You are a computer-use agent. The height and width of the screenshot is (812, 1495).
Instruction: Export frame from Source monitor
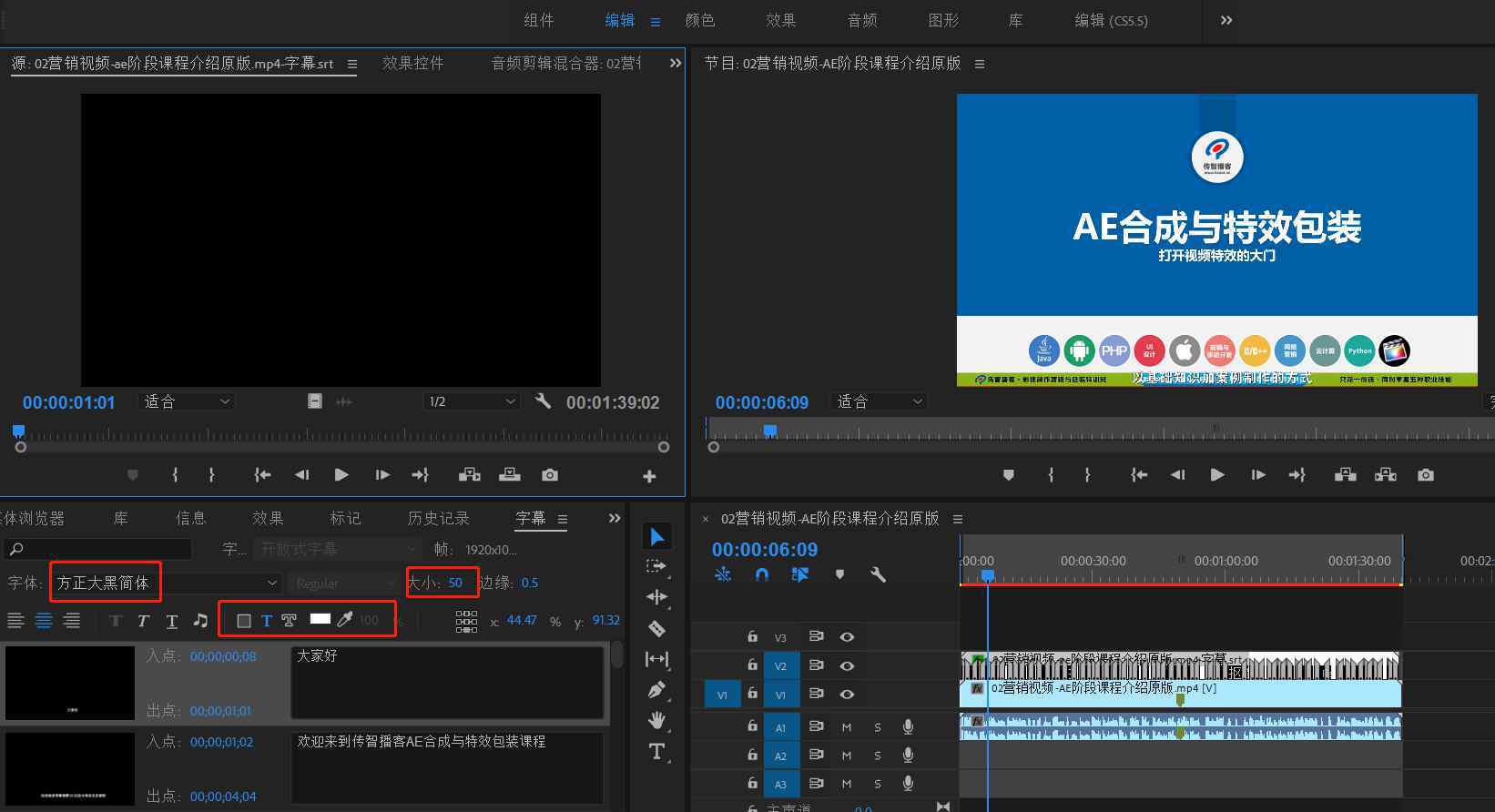click(550, 475)
